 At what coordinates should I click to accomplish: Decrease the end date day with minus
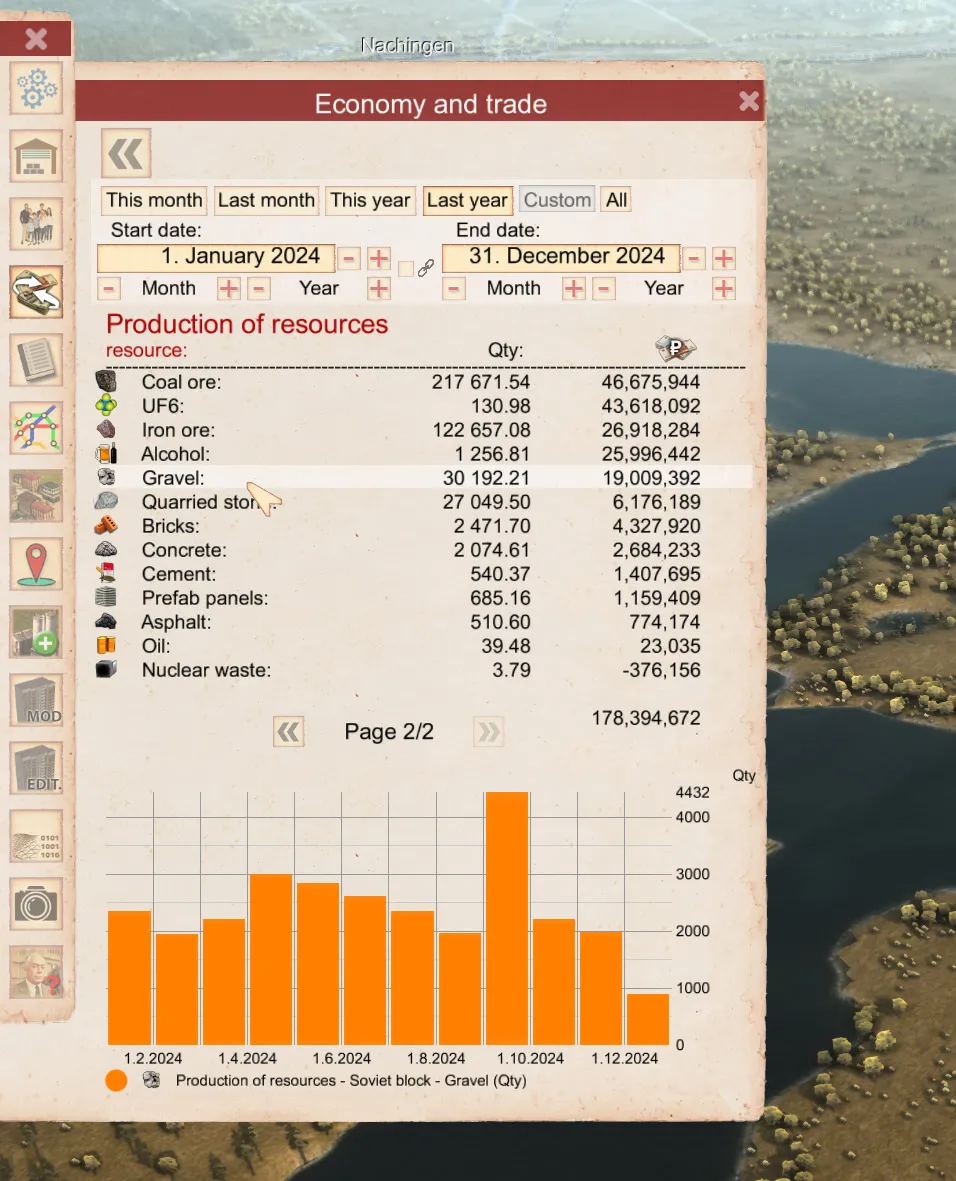695,259
